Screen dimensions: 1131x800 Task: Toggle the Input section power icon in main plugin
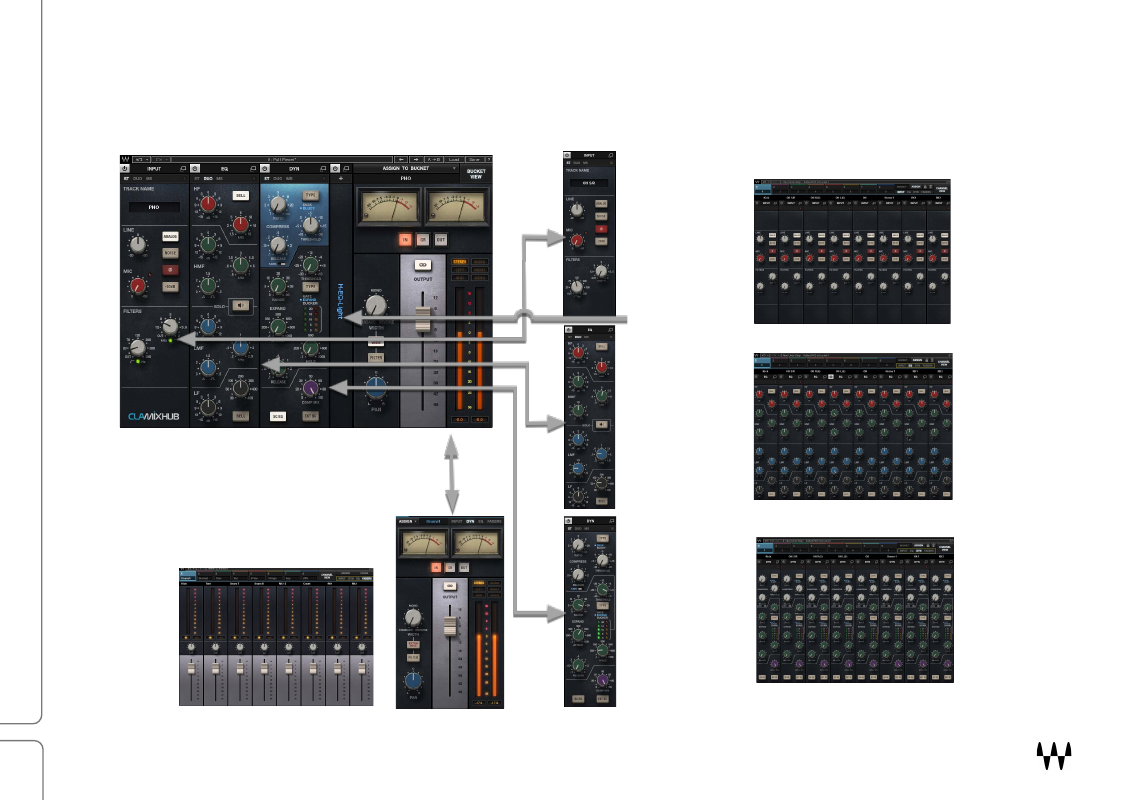[x=125, y=169]
